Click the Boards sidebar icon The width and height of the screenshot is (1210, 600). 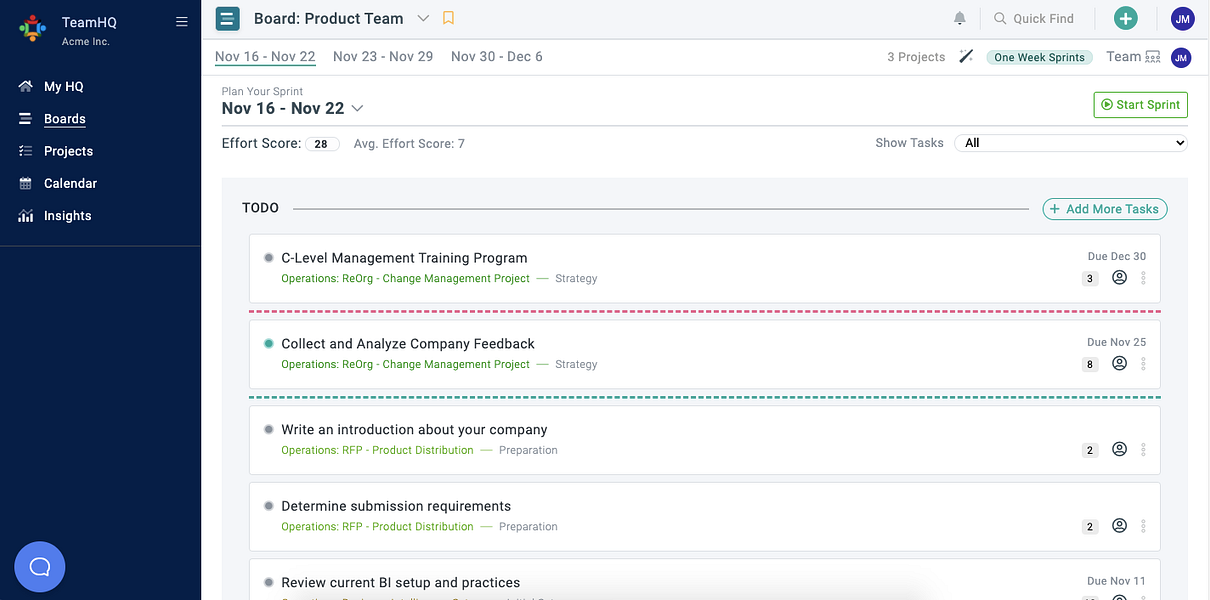(x=26, y=119)
